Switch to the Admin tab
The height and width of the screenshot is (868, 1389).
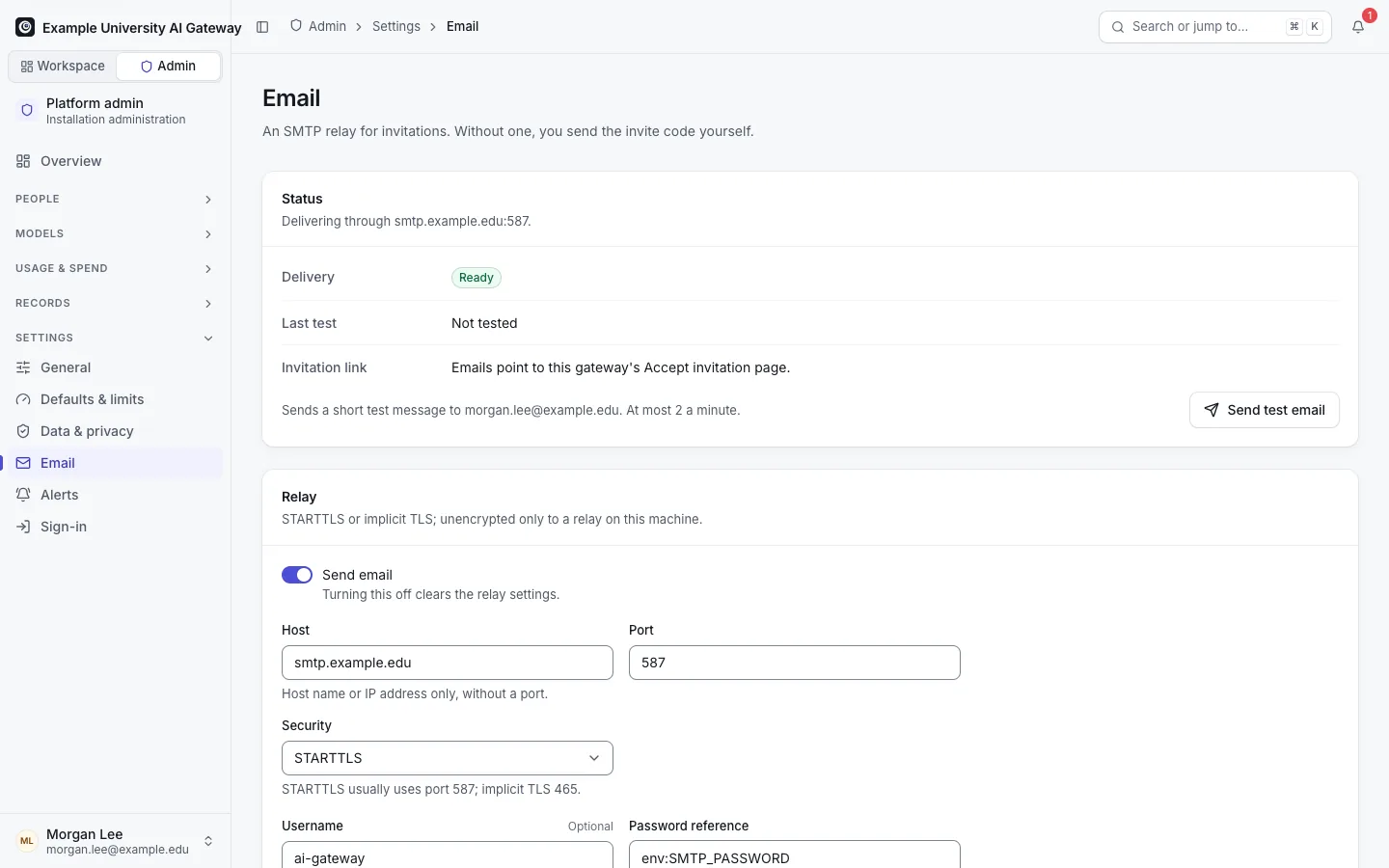(x=168, y=67)
